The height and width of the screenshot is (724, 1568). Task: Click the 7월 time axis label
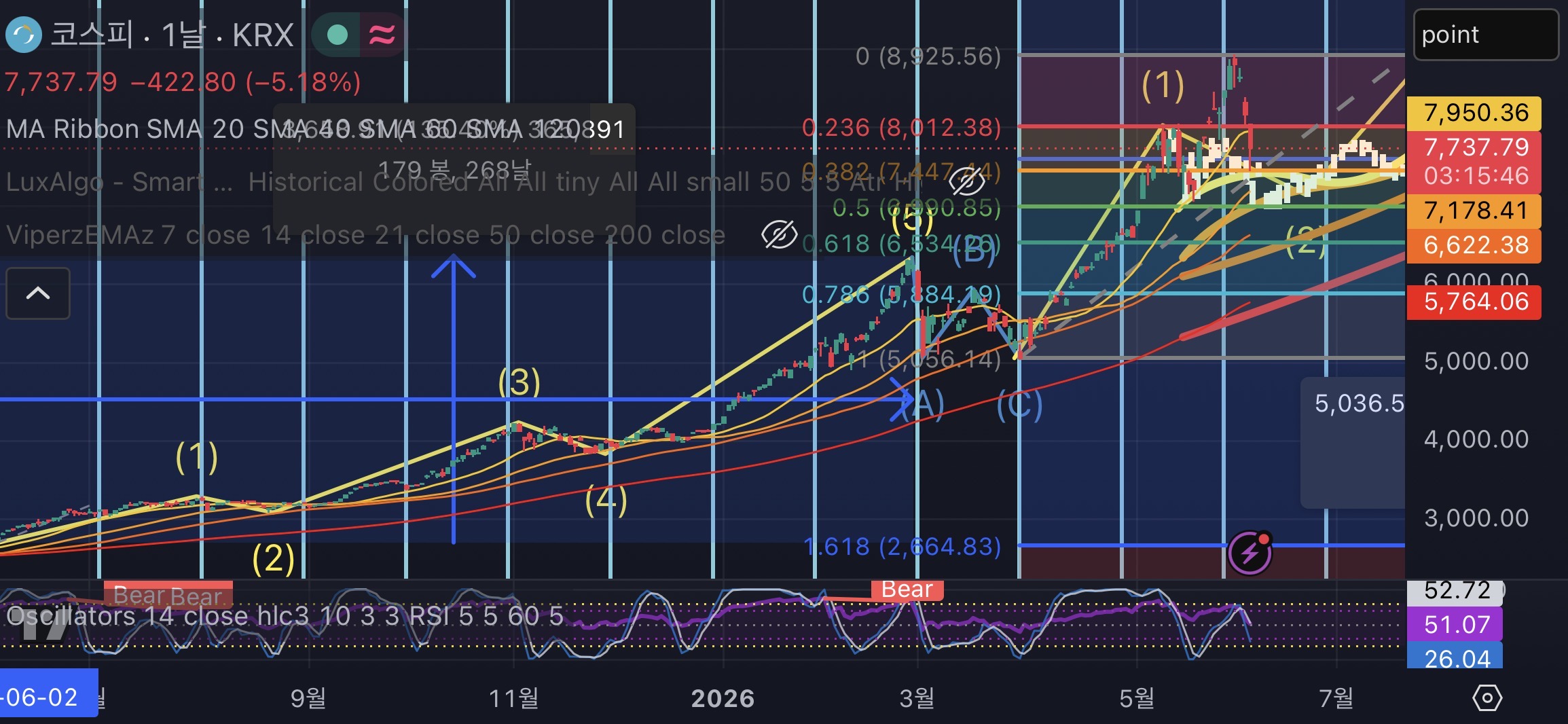point(1336,698)
